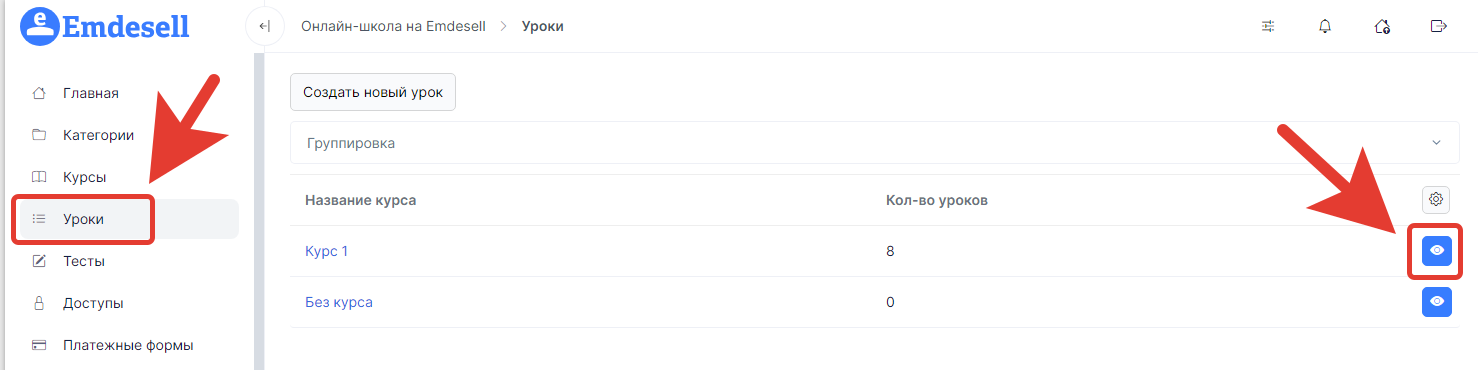Click the folder icon beside Категории
Image resolution: width=1478 pixels, height=370 pixels.
39,135
